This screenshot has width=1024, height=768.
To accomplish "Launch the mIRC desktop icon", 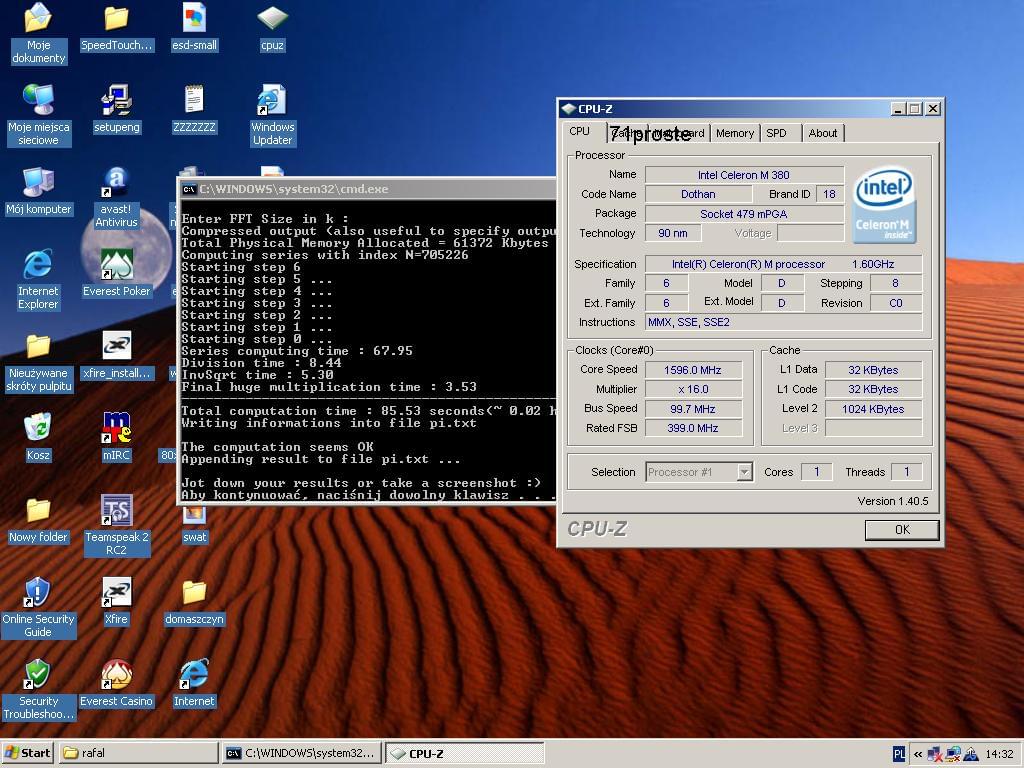I will pos(116,436).
